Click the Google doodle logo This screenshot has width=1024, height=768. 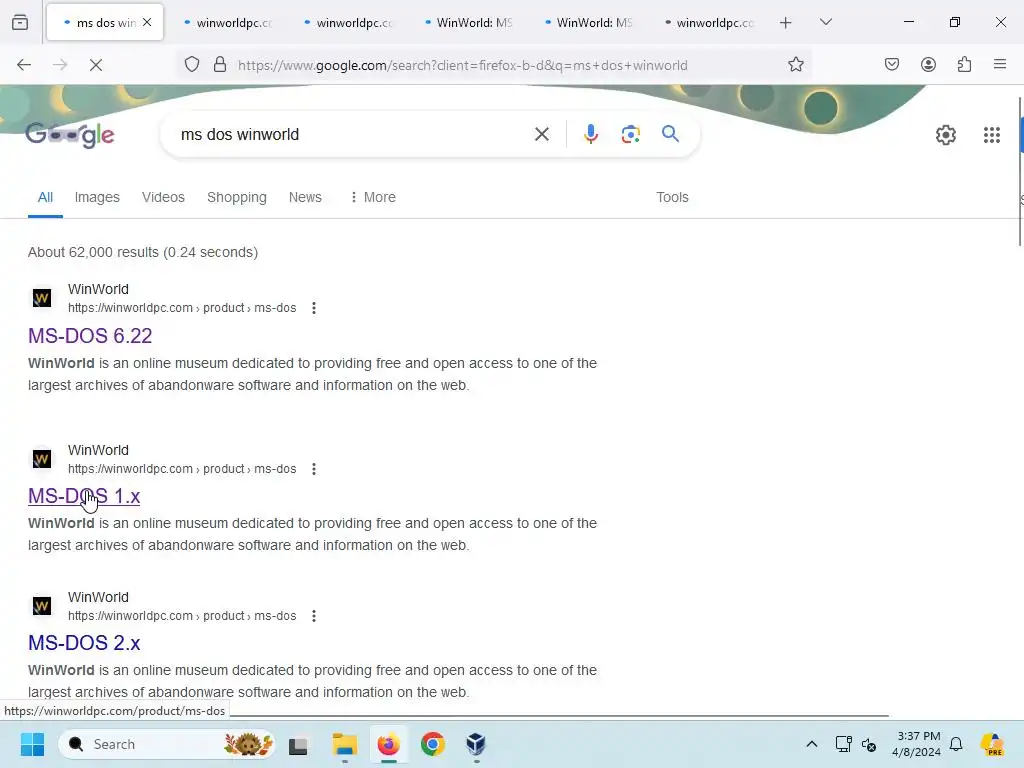(x=70, y=135)
